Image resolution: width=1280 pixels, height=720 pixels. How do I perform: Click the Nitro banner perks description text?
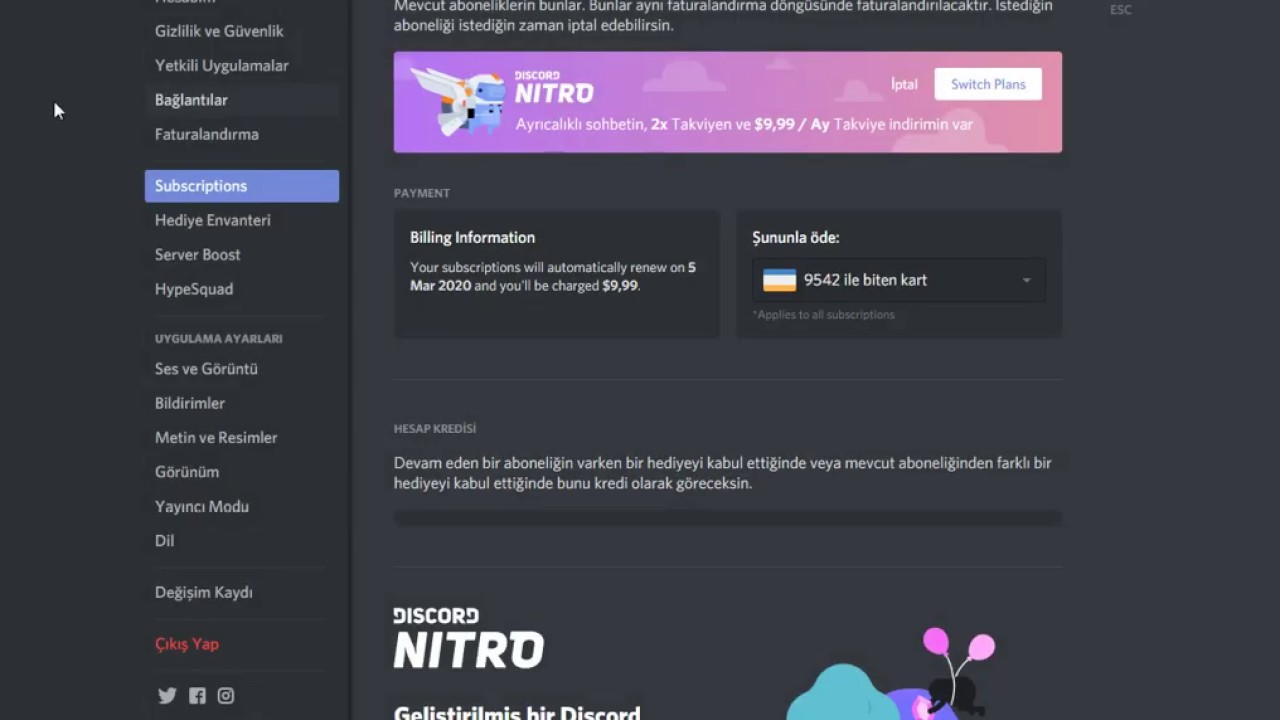(x=744, y=125)
